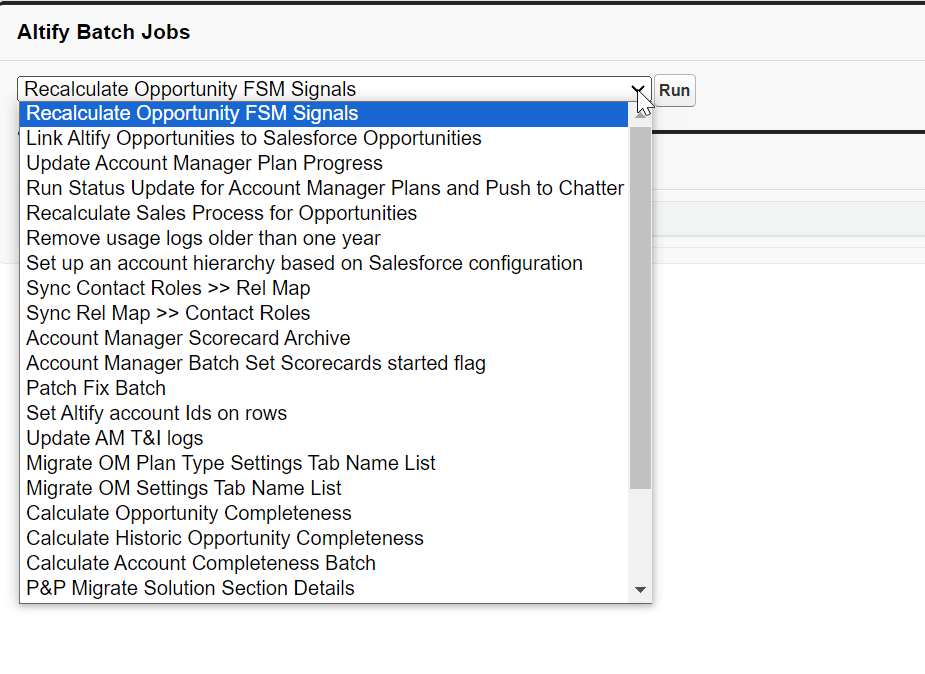Choose Link Altify Opportunities to Salesforce Opportunities
Screen dimensions: 925x674
[x=324, y=138]
